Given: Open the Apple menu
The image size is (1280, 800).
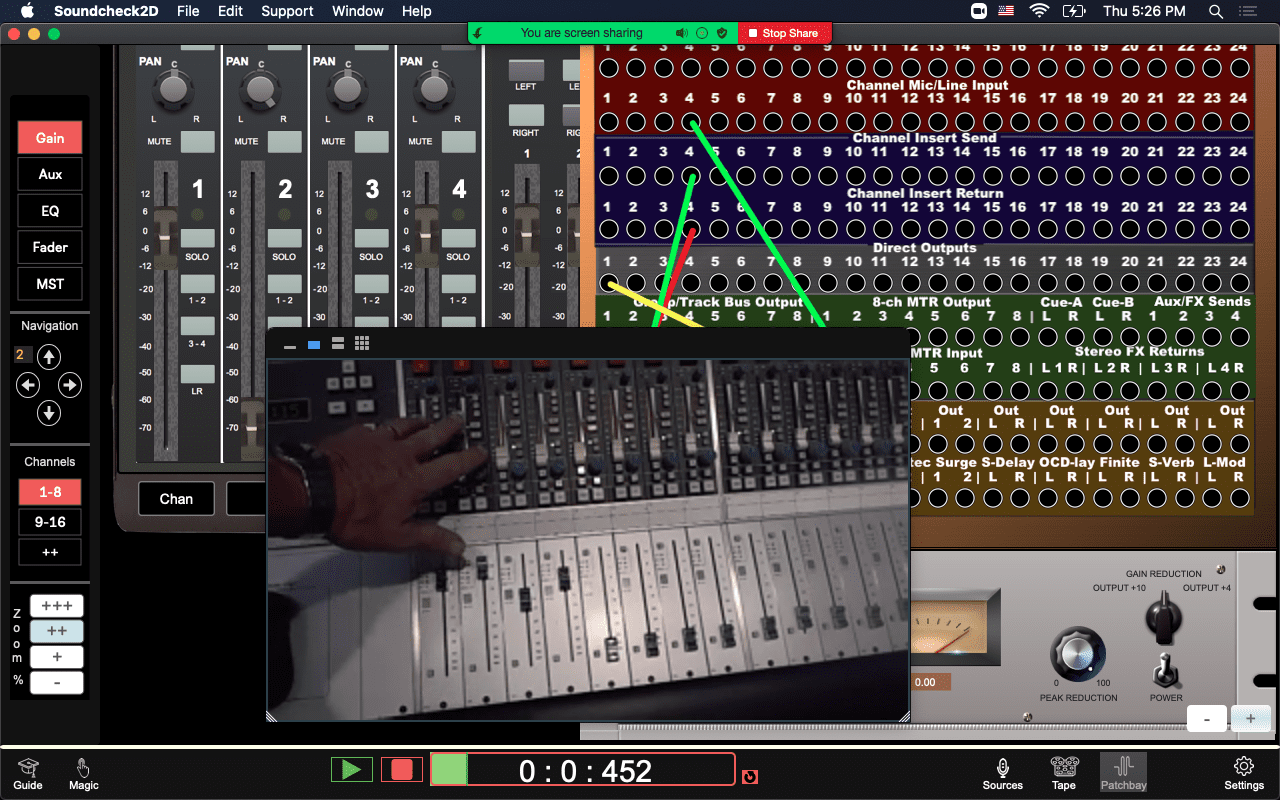Looking at the screenshot, I should (27, 11).
